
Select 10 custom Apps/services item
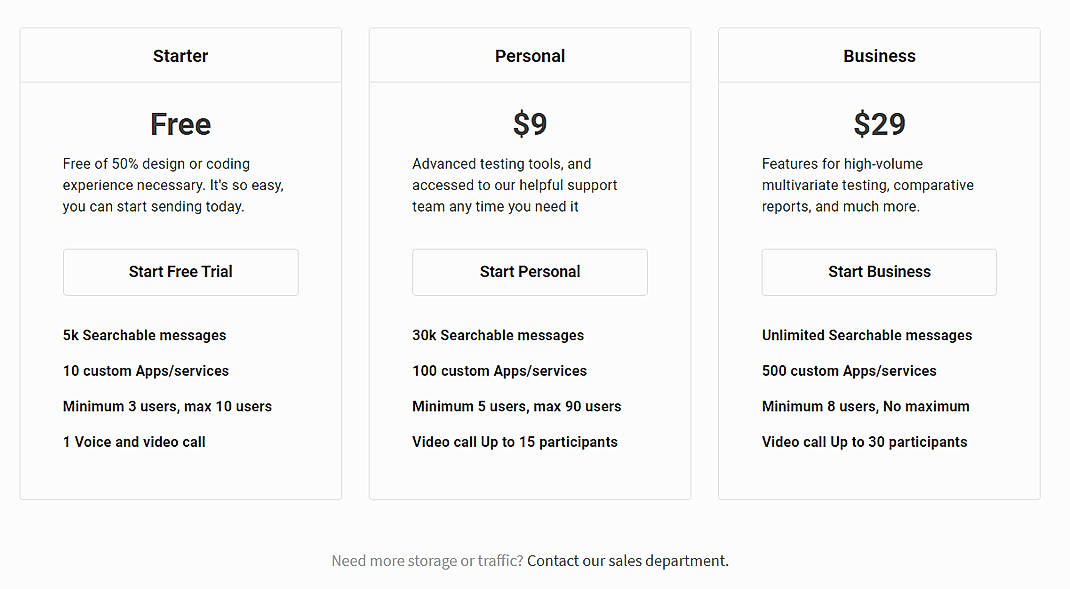pyautogui.click(x=145, y=370)
